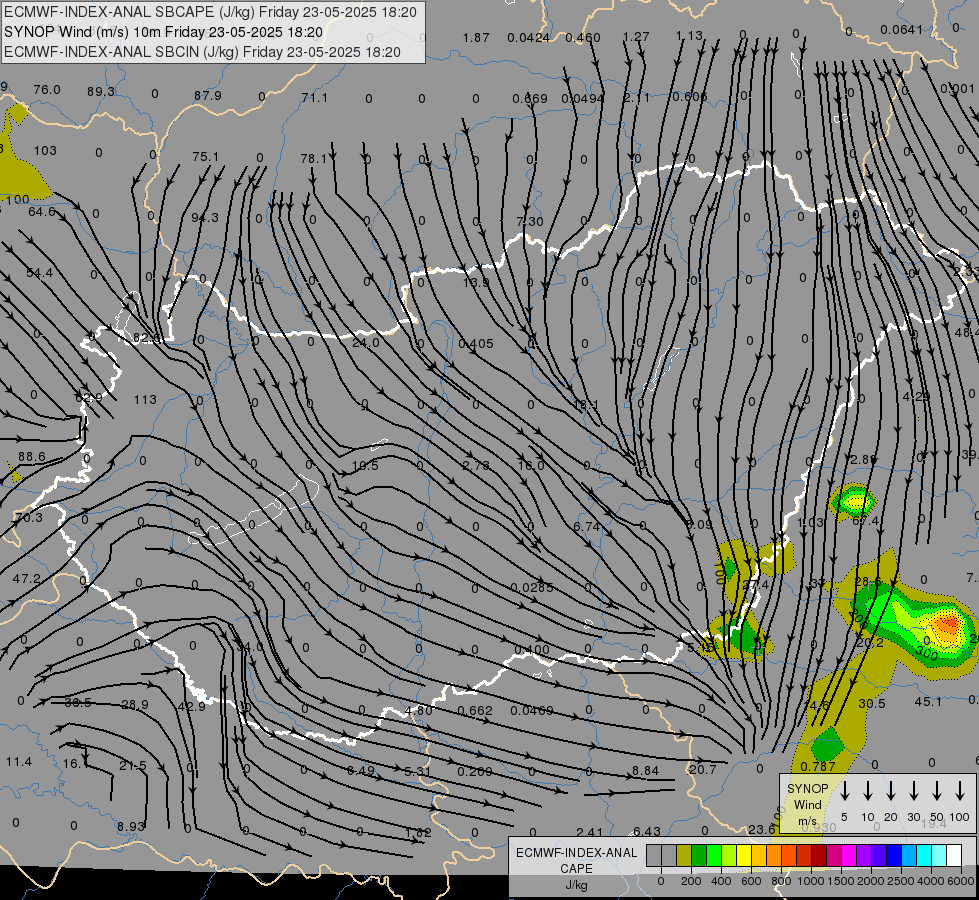Click the 30 m/s wind arrow symbol
Image resolution: width=979 pixels, height=900 pixels.
[914, 791]
